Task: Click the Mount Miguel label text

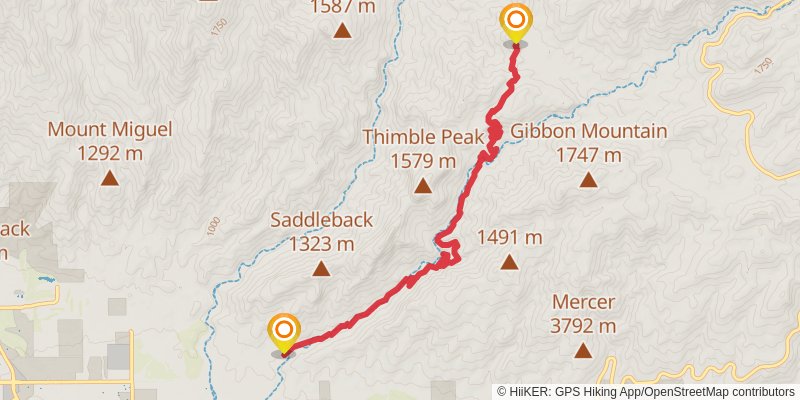Action: 110,130
